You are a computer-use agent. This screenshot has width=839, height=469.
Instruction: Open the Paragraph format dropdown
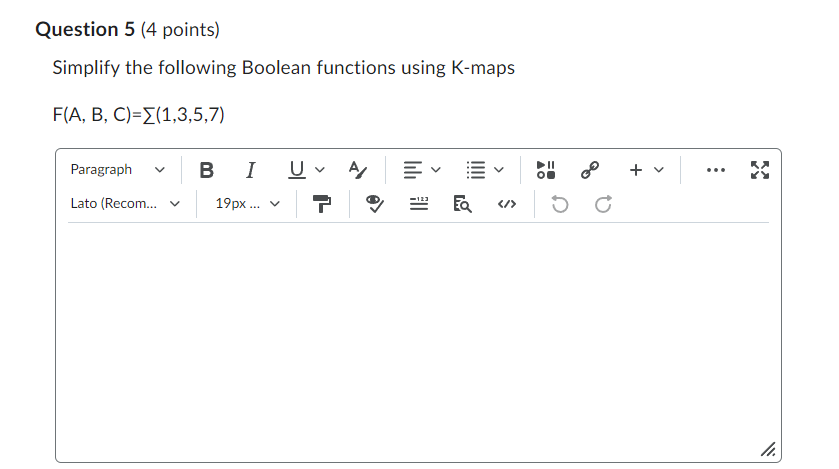(118, 170)
